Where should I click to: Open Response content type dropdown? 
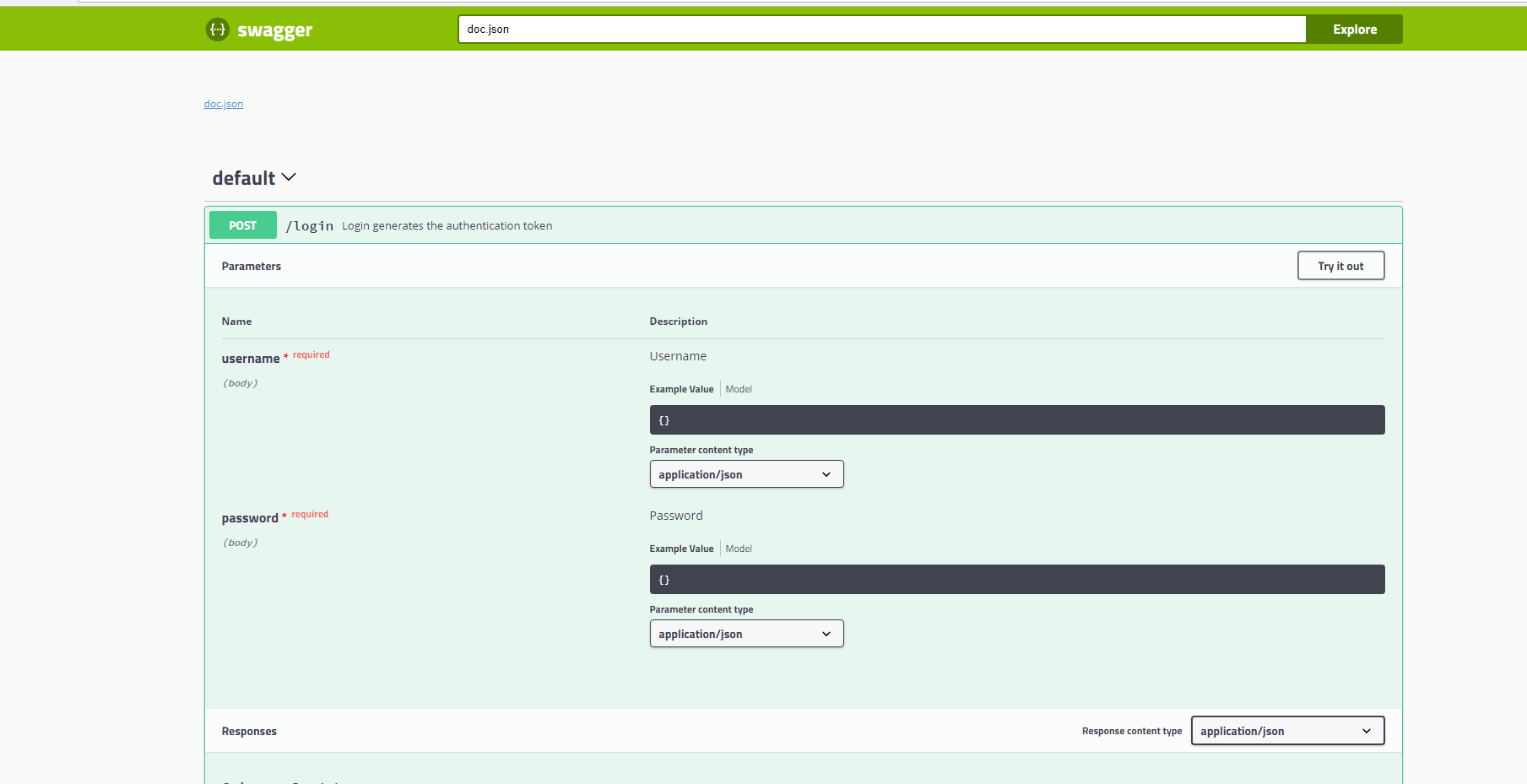1287,731
